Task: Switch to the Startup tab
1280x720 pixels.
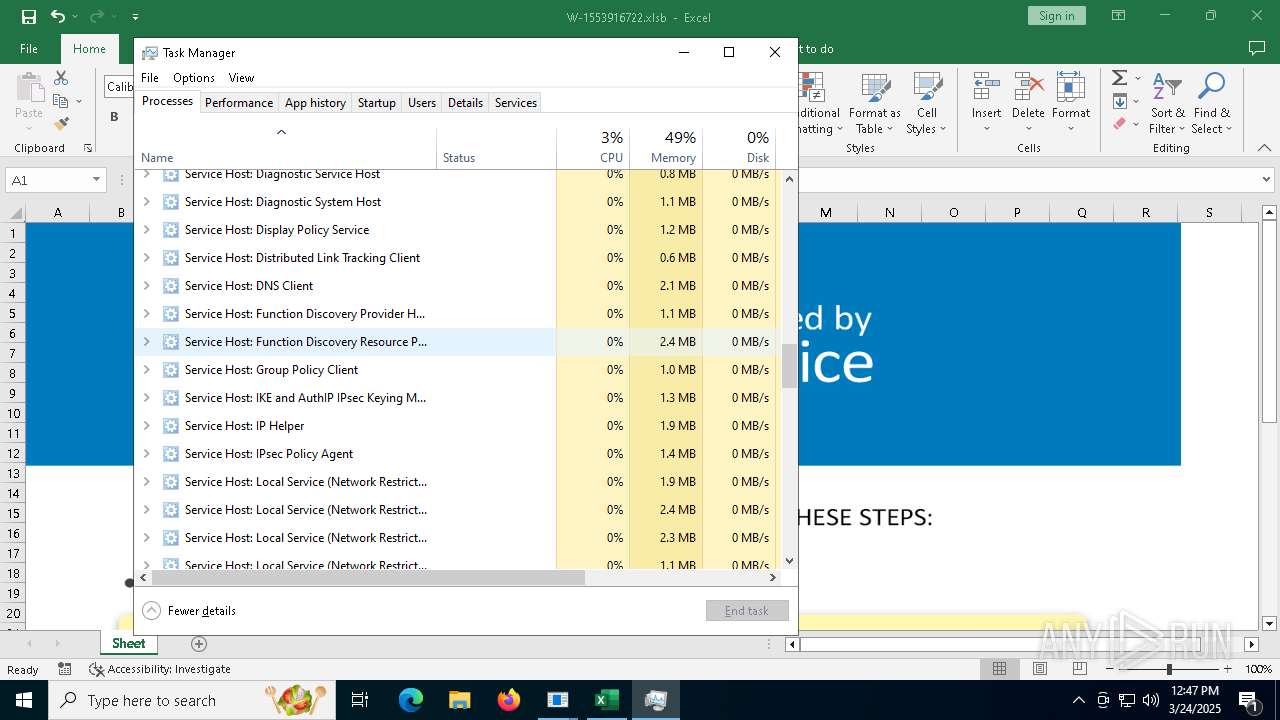Action: pos(377,103)
